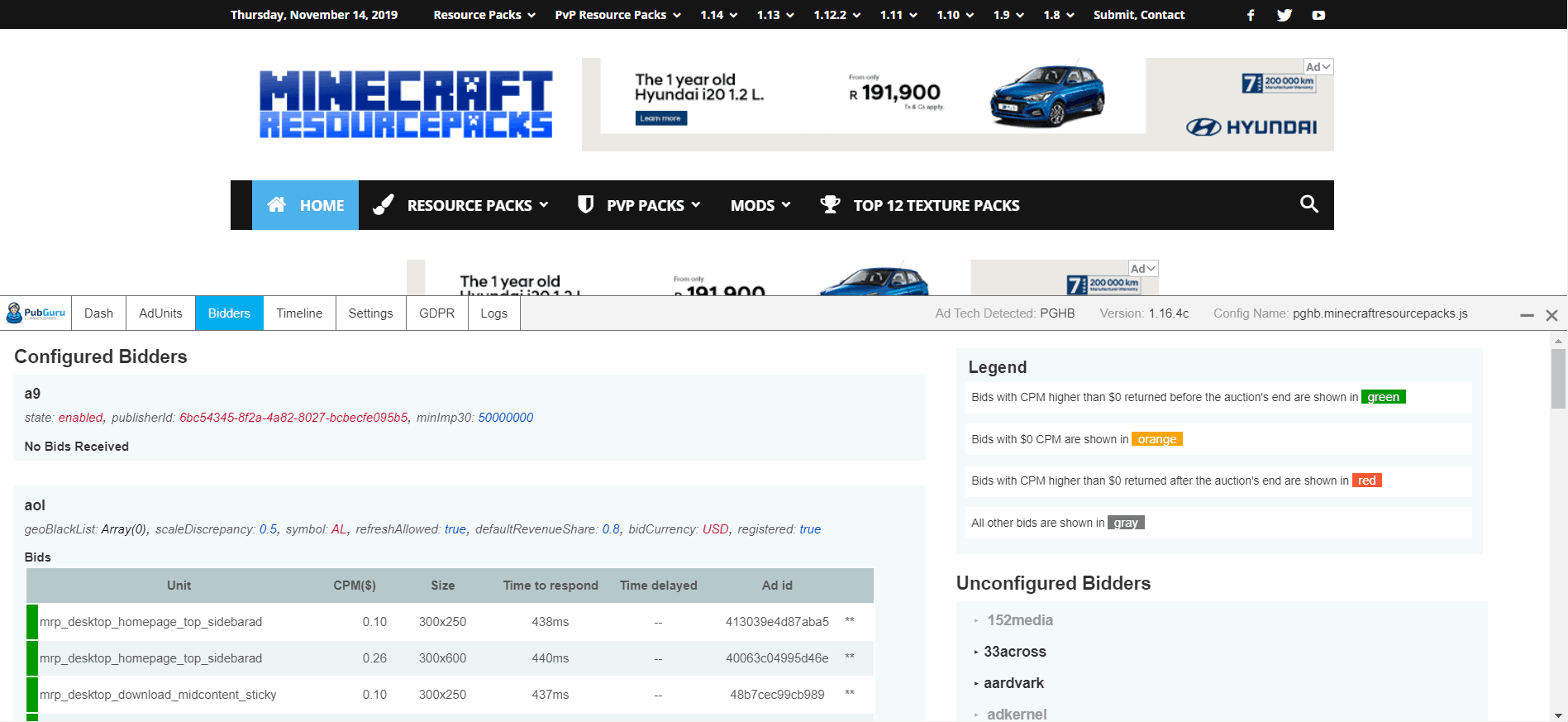Click the CPM($) column header
The width and height of the screenshot is (1568, 722).
click(x=355, y=586)
